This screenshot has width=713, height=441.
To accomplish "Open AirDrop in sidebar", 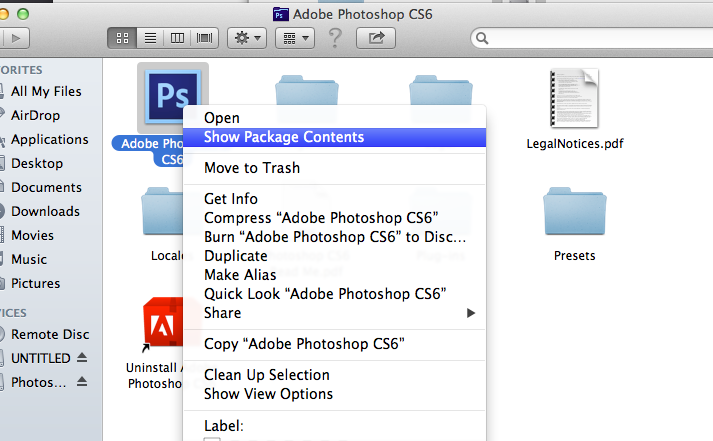I will click(35, 115).
